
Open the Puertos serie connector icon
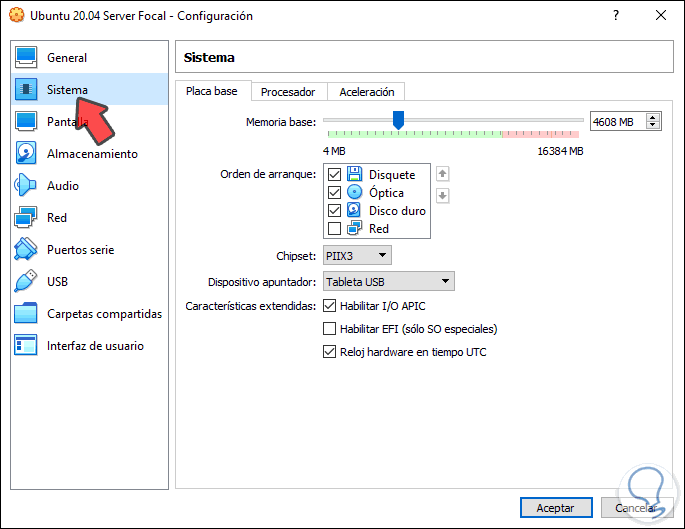coord(26,249)
